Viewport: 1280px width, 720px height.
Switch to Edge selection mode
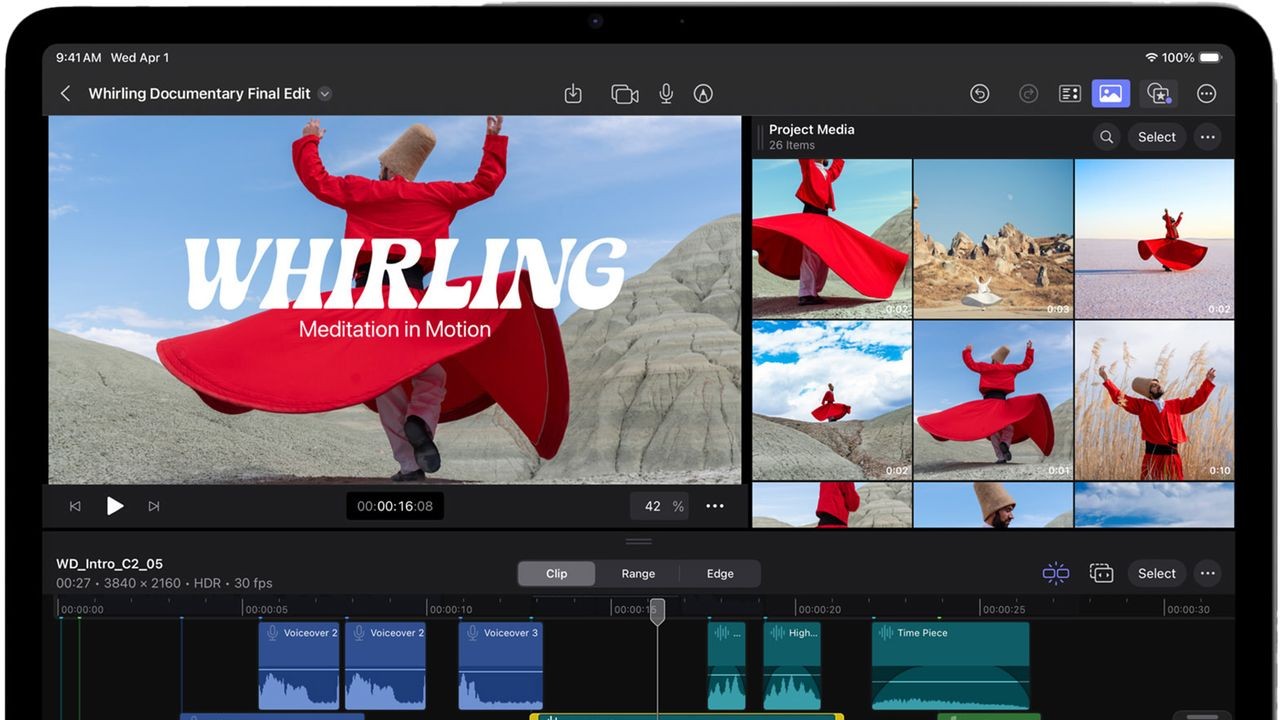720,573
